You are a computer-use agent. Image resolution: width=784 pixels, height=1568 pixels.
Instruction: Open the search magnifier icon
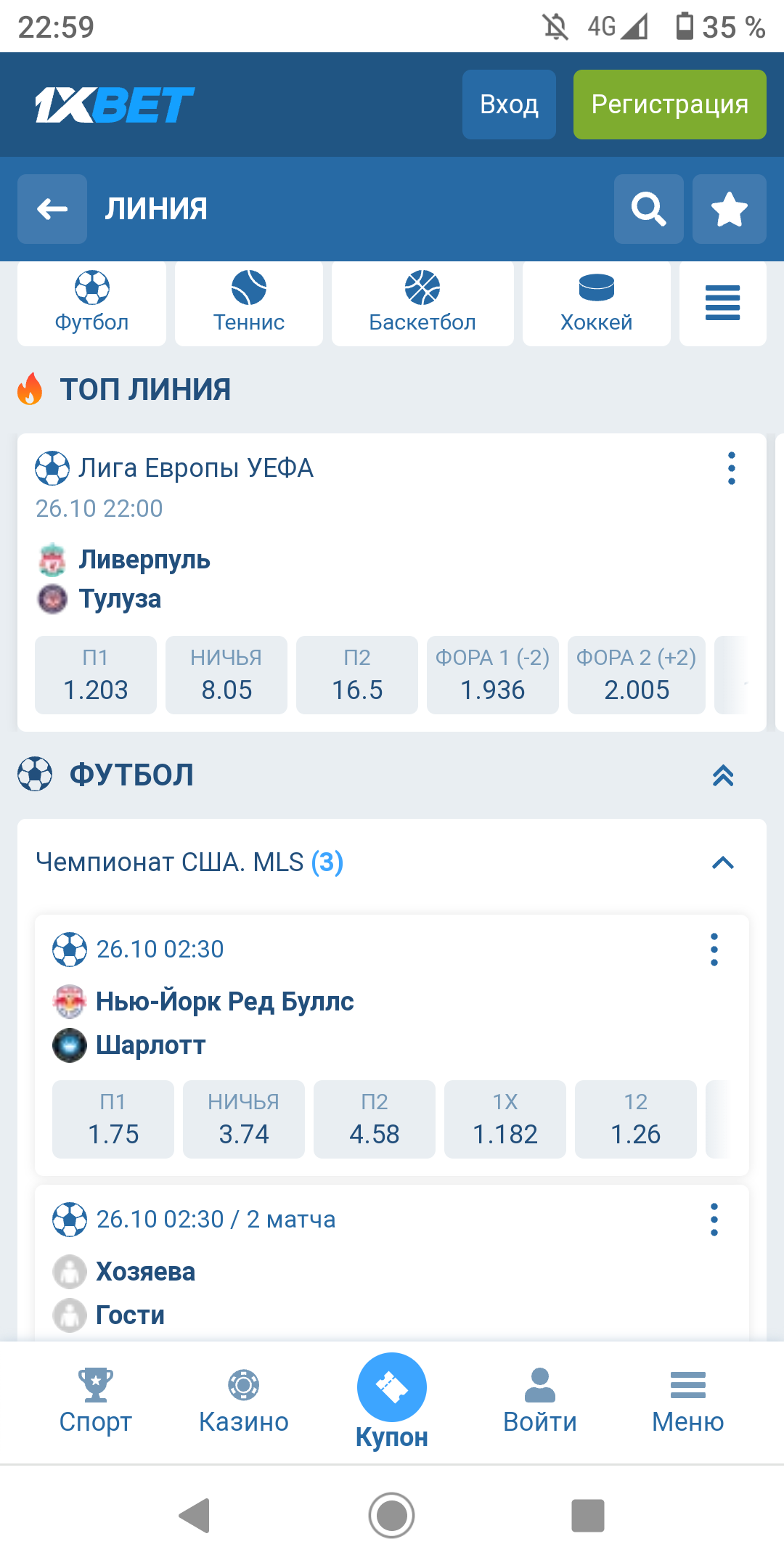click(x=648, y=209)
